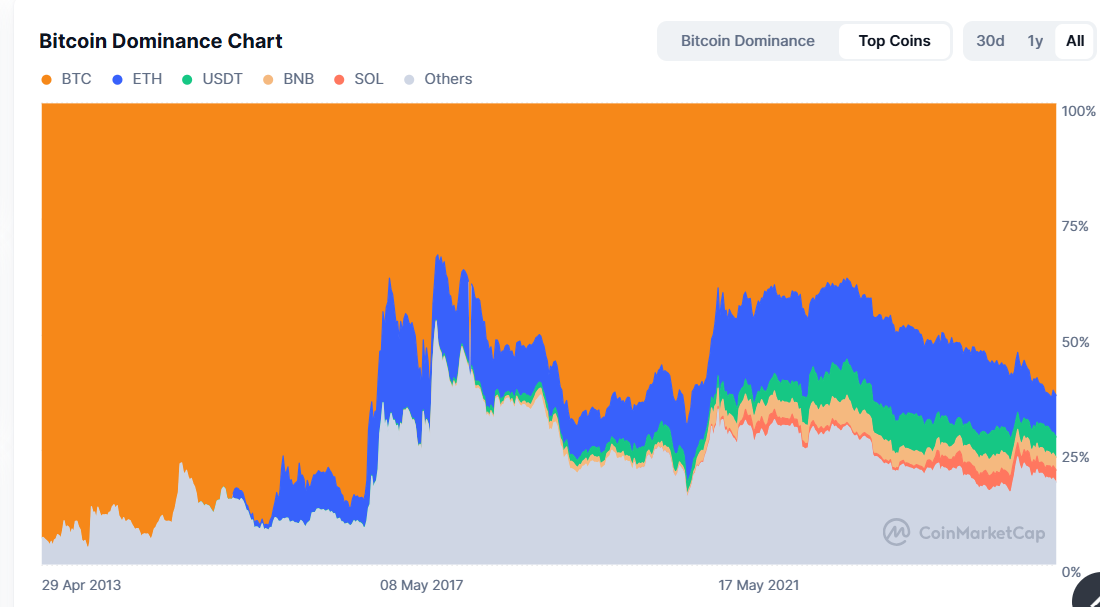Image resolution: width=1100 pixels, height=607 pixels.
Task: Click the BNB legend color dot
Action: (268, 79)
